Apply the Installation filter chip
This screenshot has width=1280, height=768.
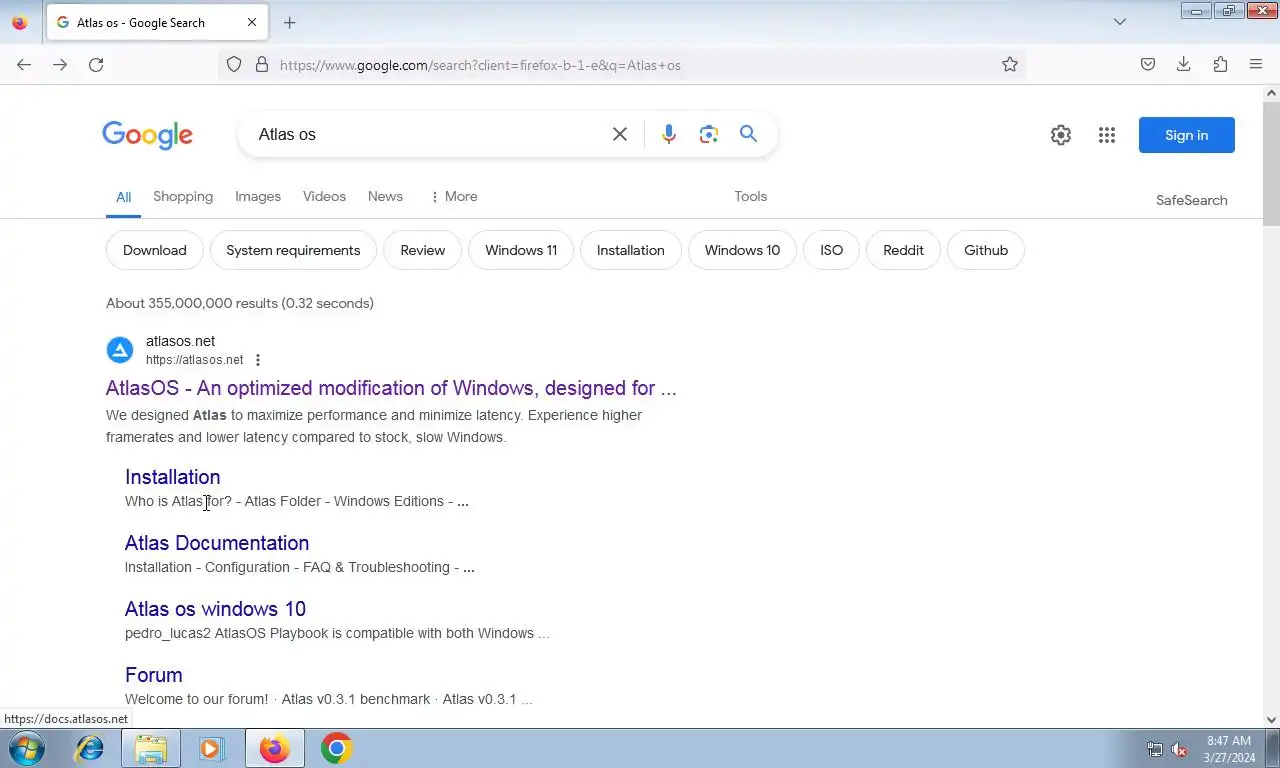click(630, 250)
